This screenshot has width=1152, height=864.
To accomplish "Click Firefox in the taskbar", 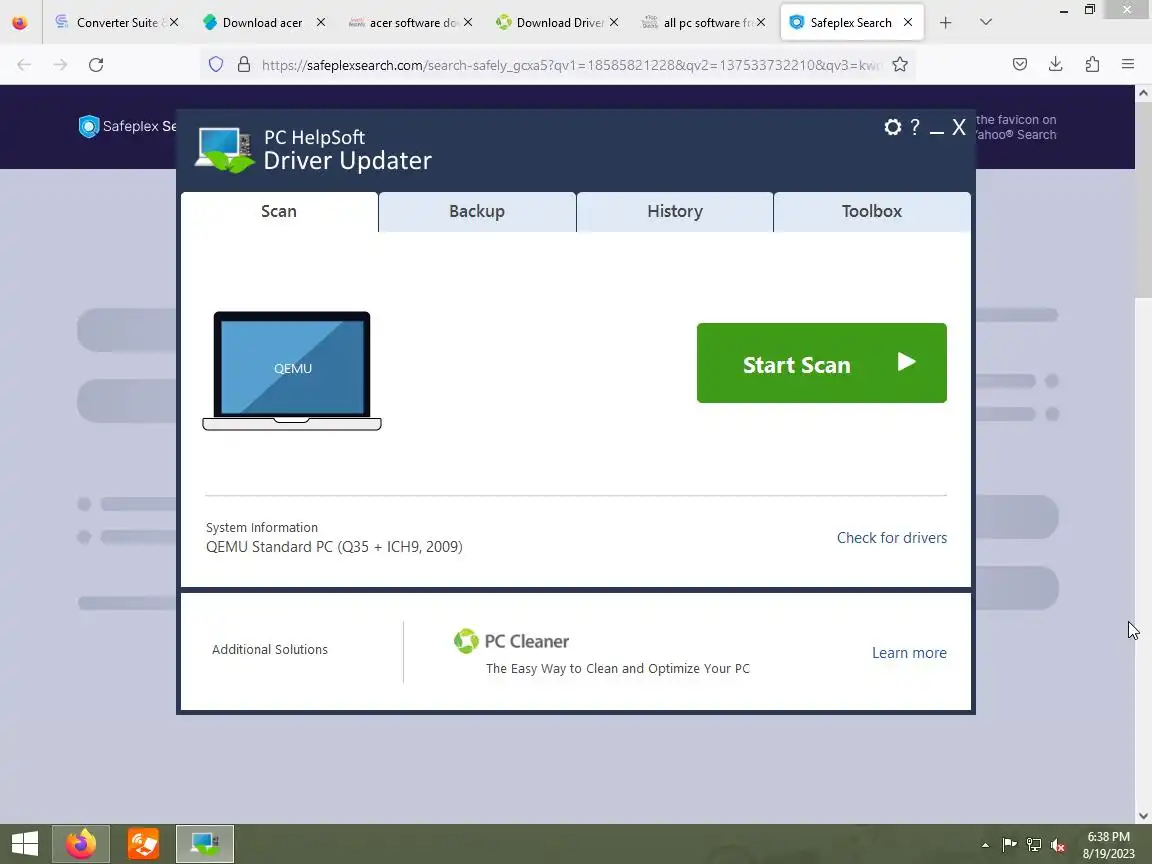I will pos(81,844).
